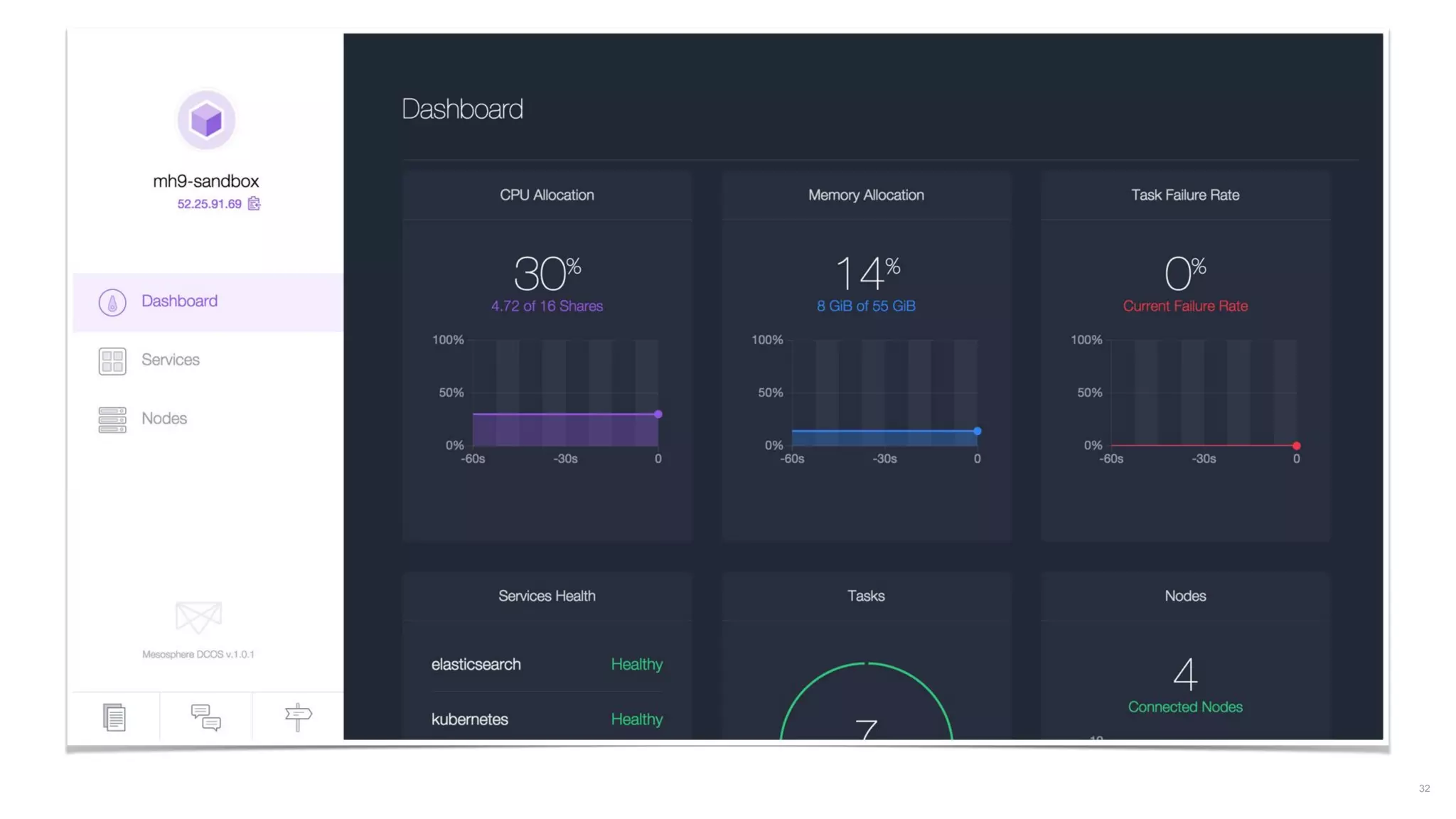
Task: Click the signpost tour icon
Action: [298, 717]
